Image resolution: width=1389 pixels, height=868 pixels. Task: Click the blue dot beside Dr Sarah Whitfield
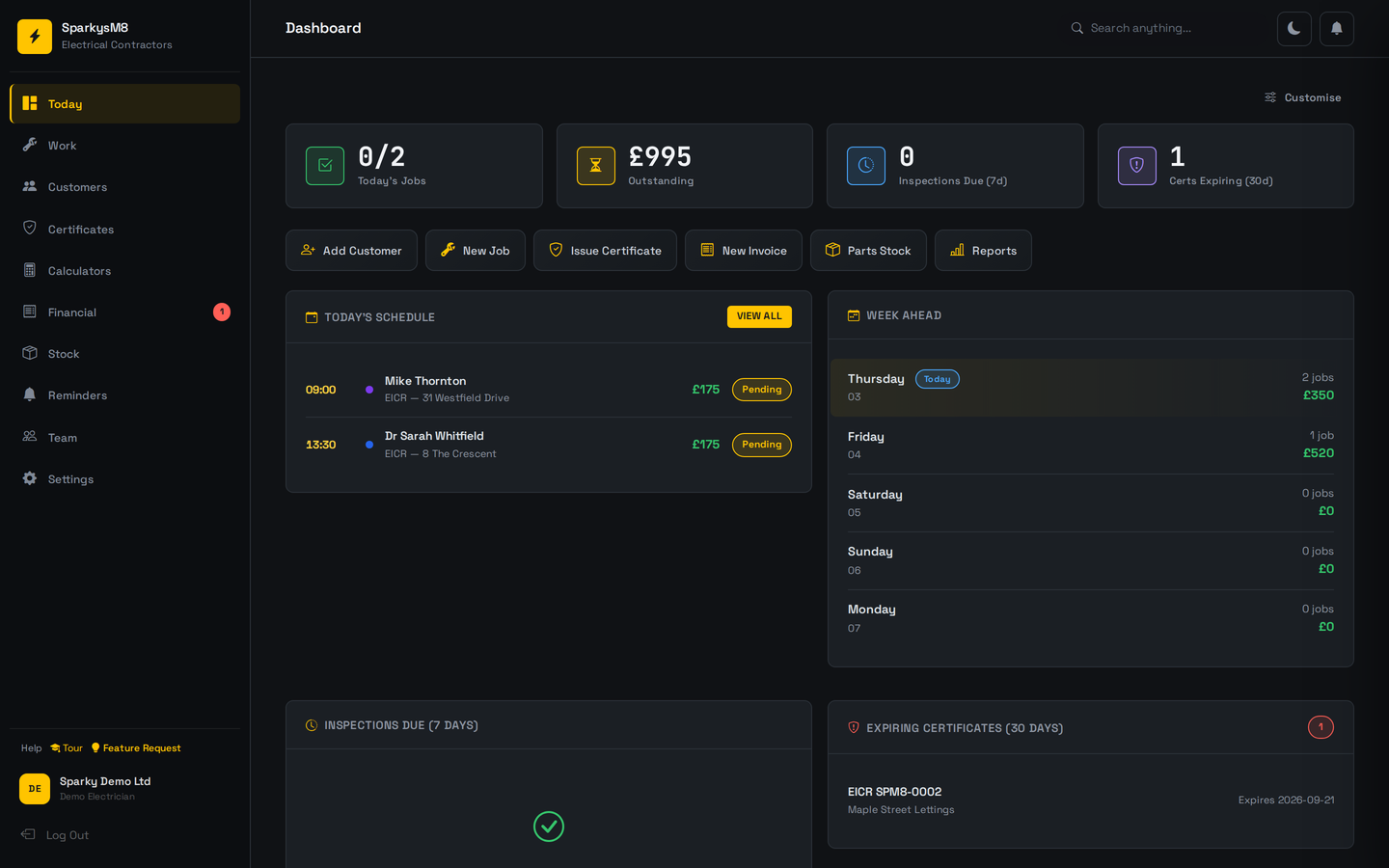369,445
